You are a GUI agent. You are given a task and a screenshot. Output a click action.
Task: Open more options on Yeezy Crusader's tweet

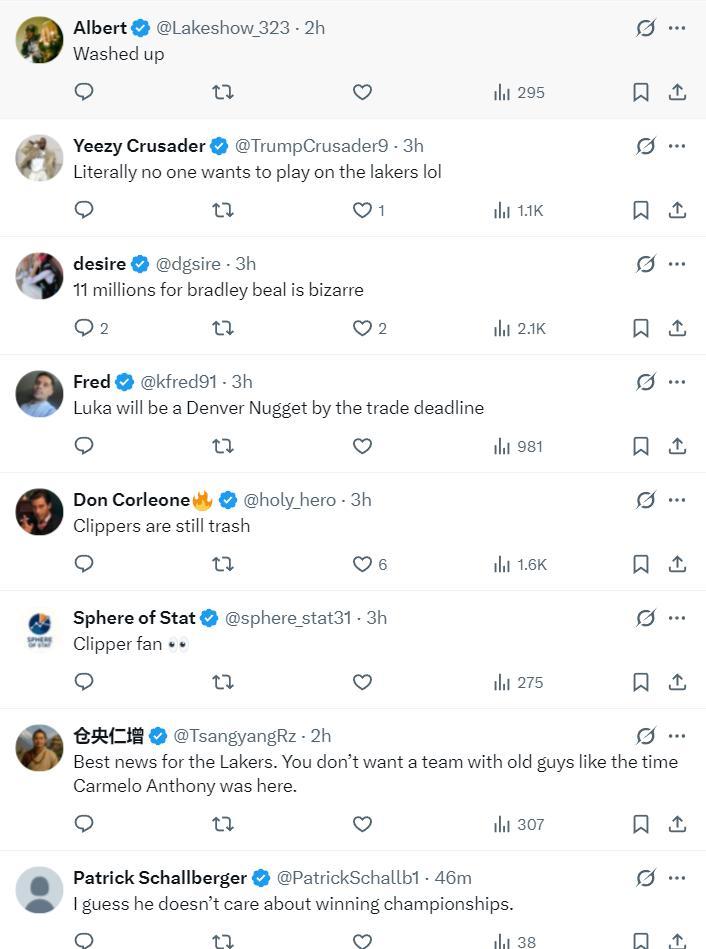tap(677, 146)
